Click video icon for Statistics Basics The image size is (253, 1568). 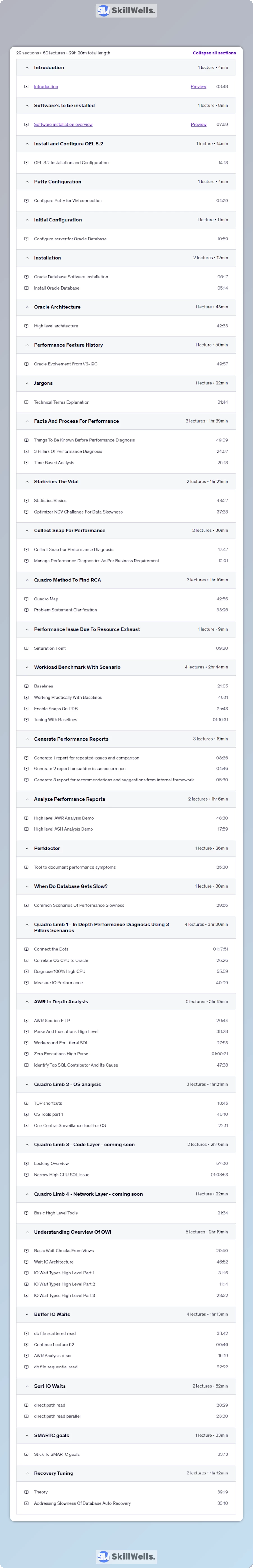(26, 500)
